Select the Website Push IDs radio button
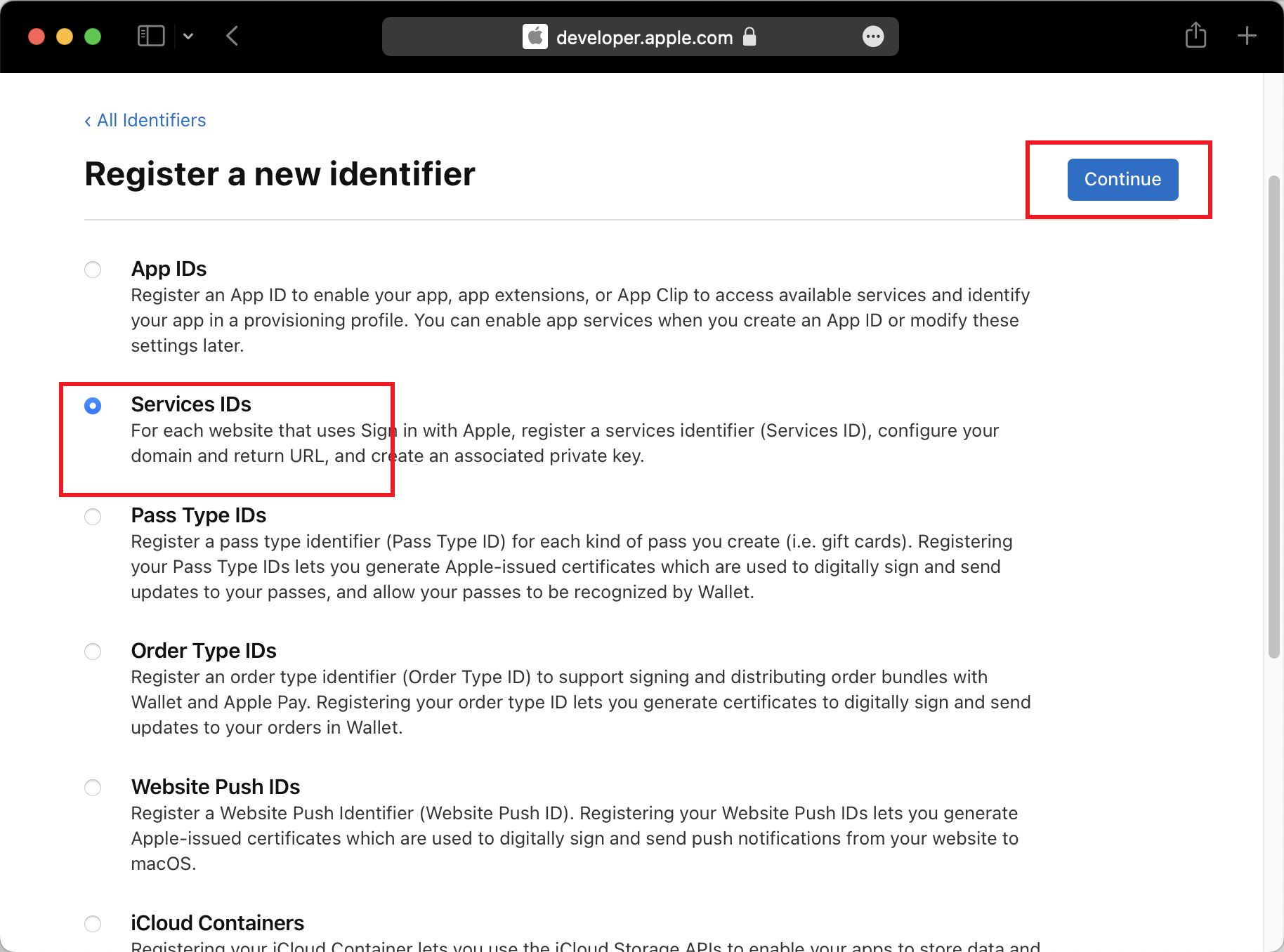1284x952 pixels. click(93, 788)
